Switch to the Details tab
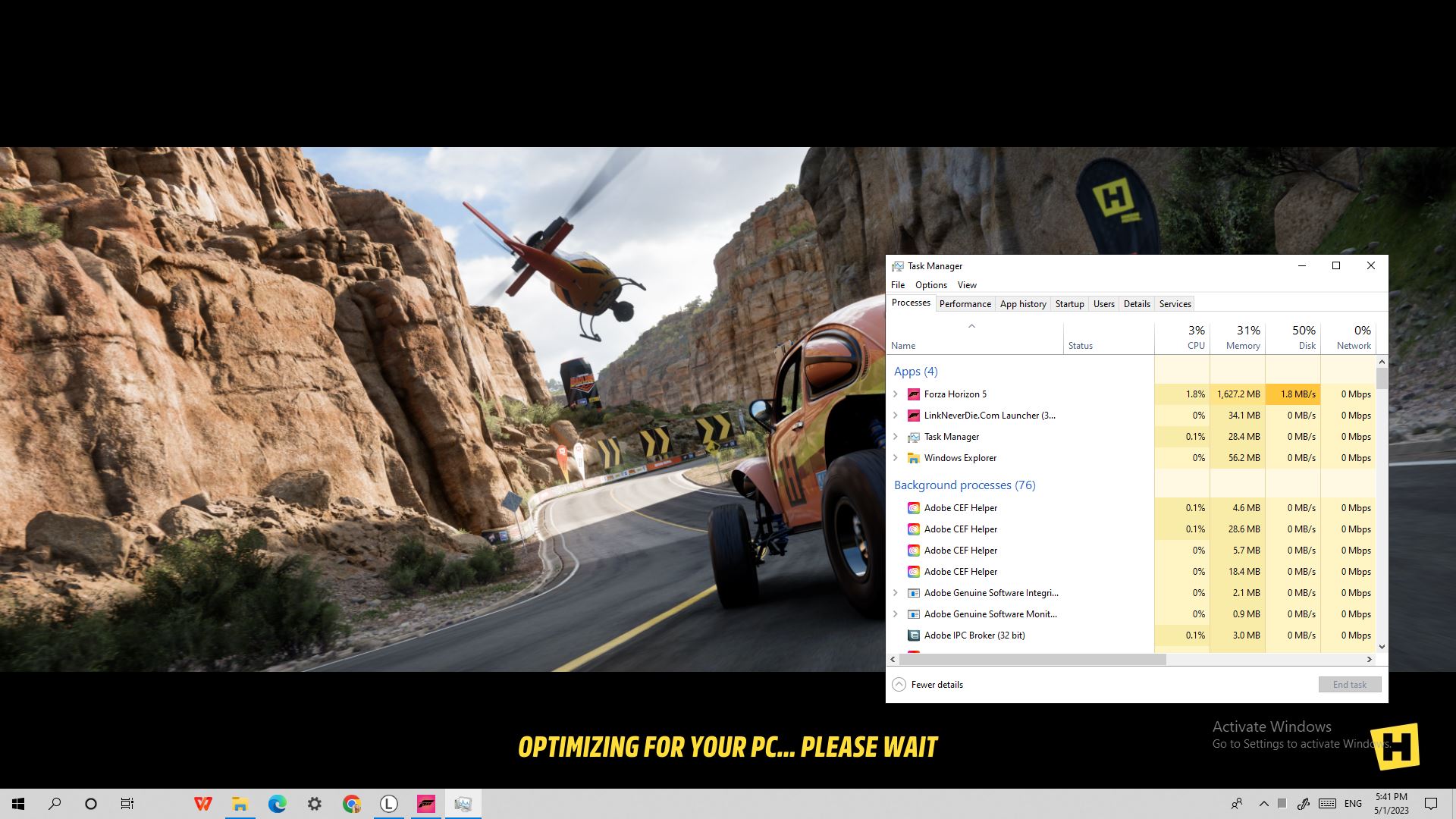The image size is (1456, 819). [x=1137, y=304]
